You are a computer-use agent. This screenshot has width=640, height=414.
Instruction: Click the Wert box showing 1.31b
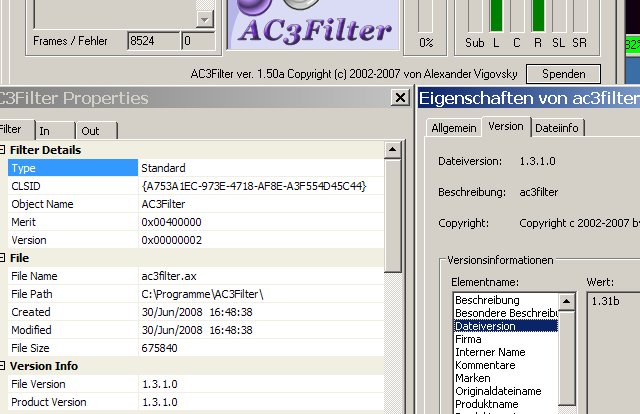tap(613, 353)
